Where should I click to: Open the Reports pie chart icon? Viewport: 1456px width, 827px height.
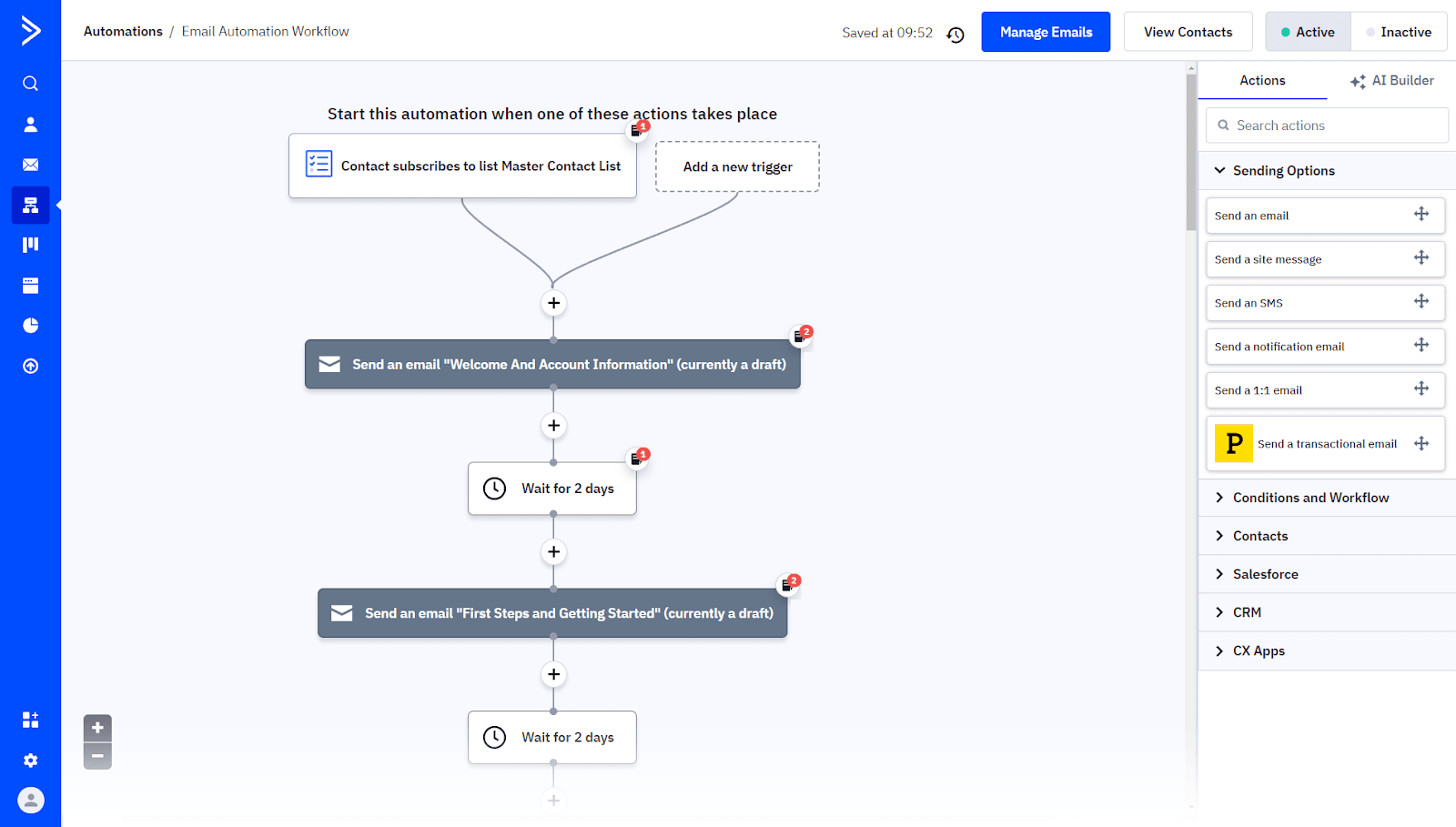pyautogui.click(x=30, y=325)
